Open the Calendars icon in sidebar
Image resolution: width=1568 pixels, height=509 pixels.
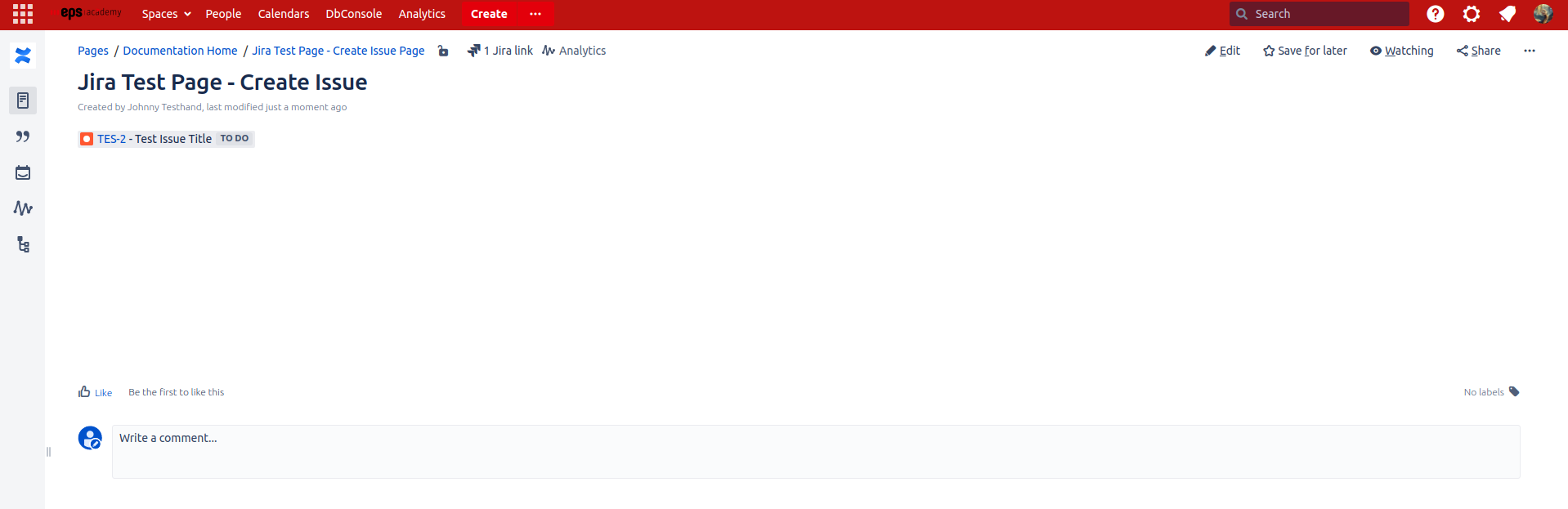pyautogui.click(x=23, y=172)
